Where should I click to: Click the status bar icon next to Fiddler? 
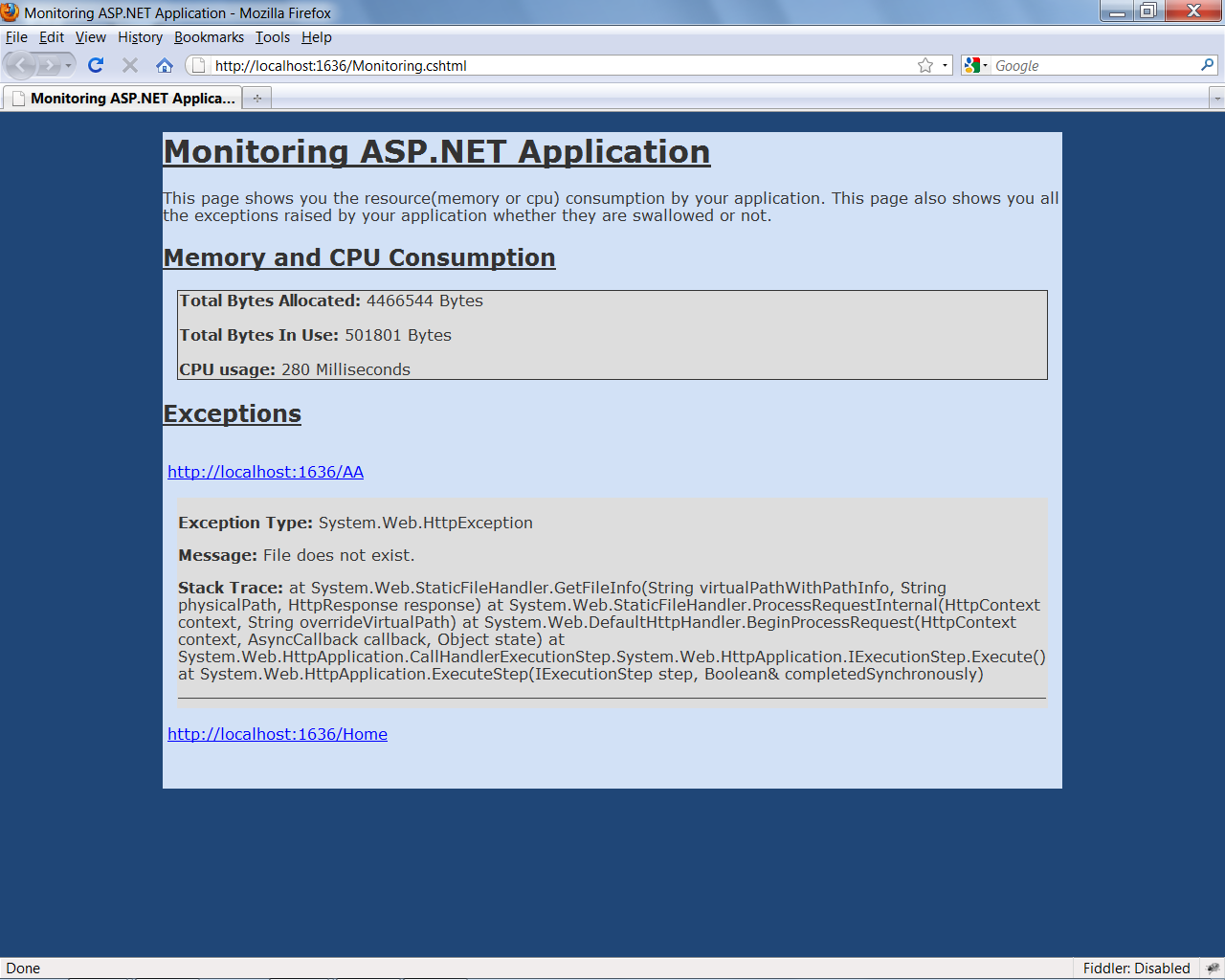[1213, 969]
